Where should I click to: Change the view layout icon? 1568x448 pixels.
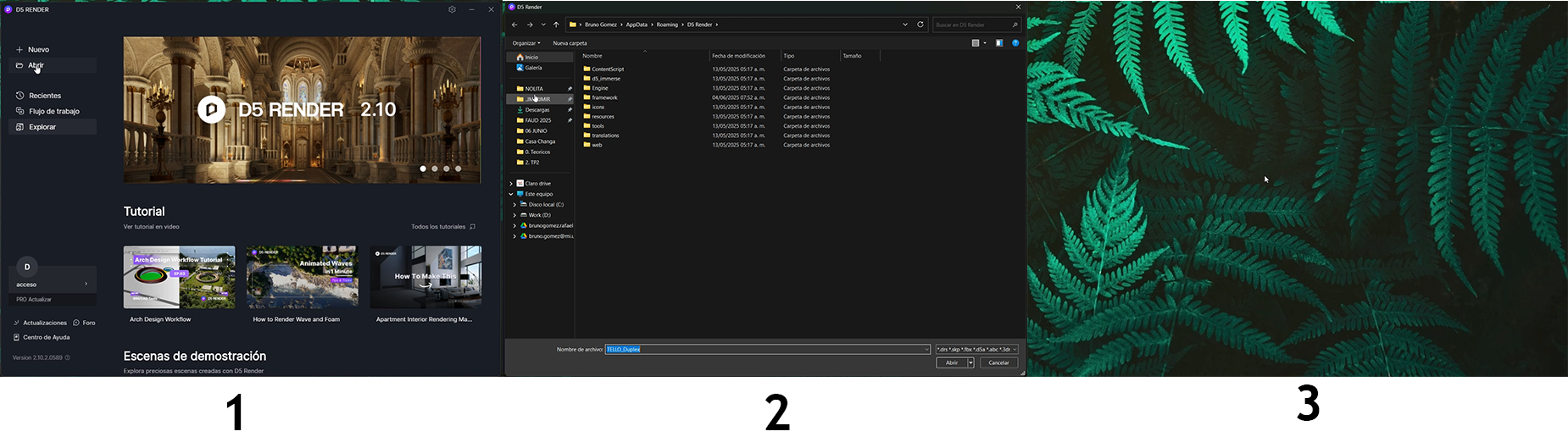pyautogui.click(x=976, y=43)
